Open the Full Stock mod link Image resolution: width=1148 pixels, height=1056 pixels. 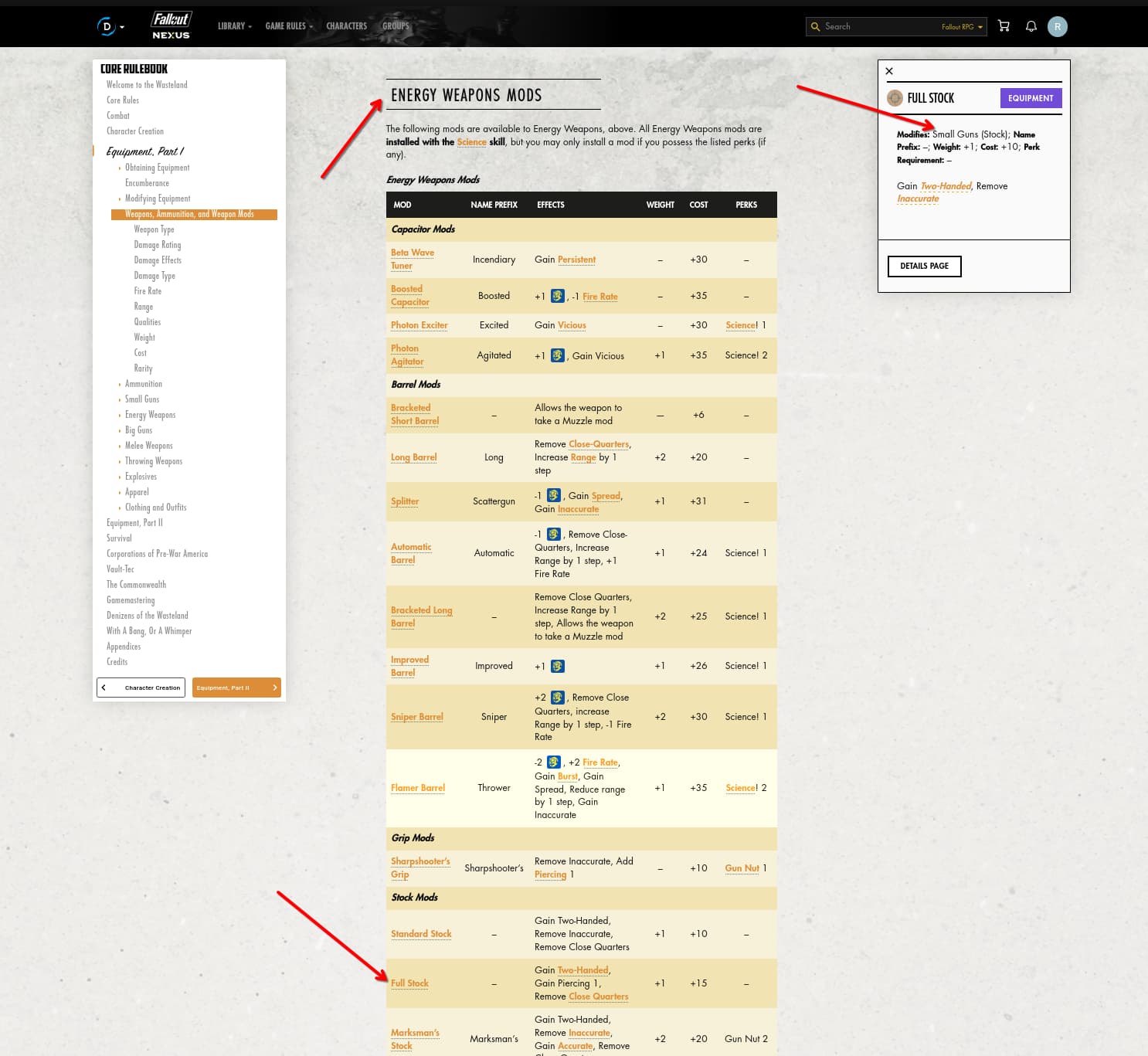[x=409, y=983]
